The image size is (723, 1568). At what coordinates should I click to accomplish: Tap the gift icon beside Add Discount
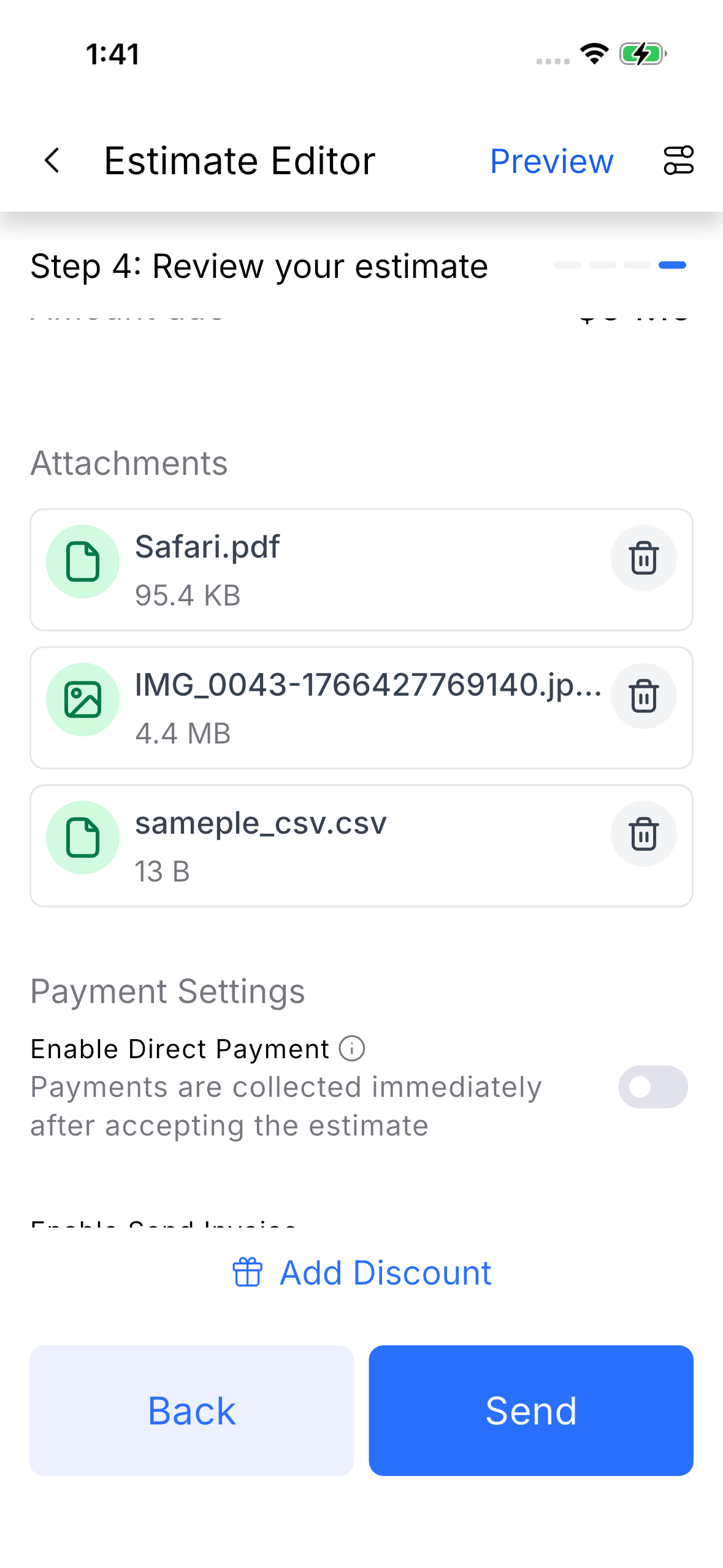pos(247,1272)
